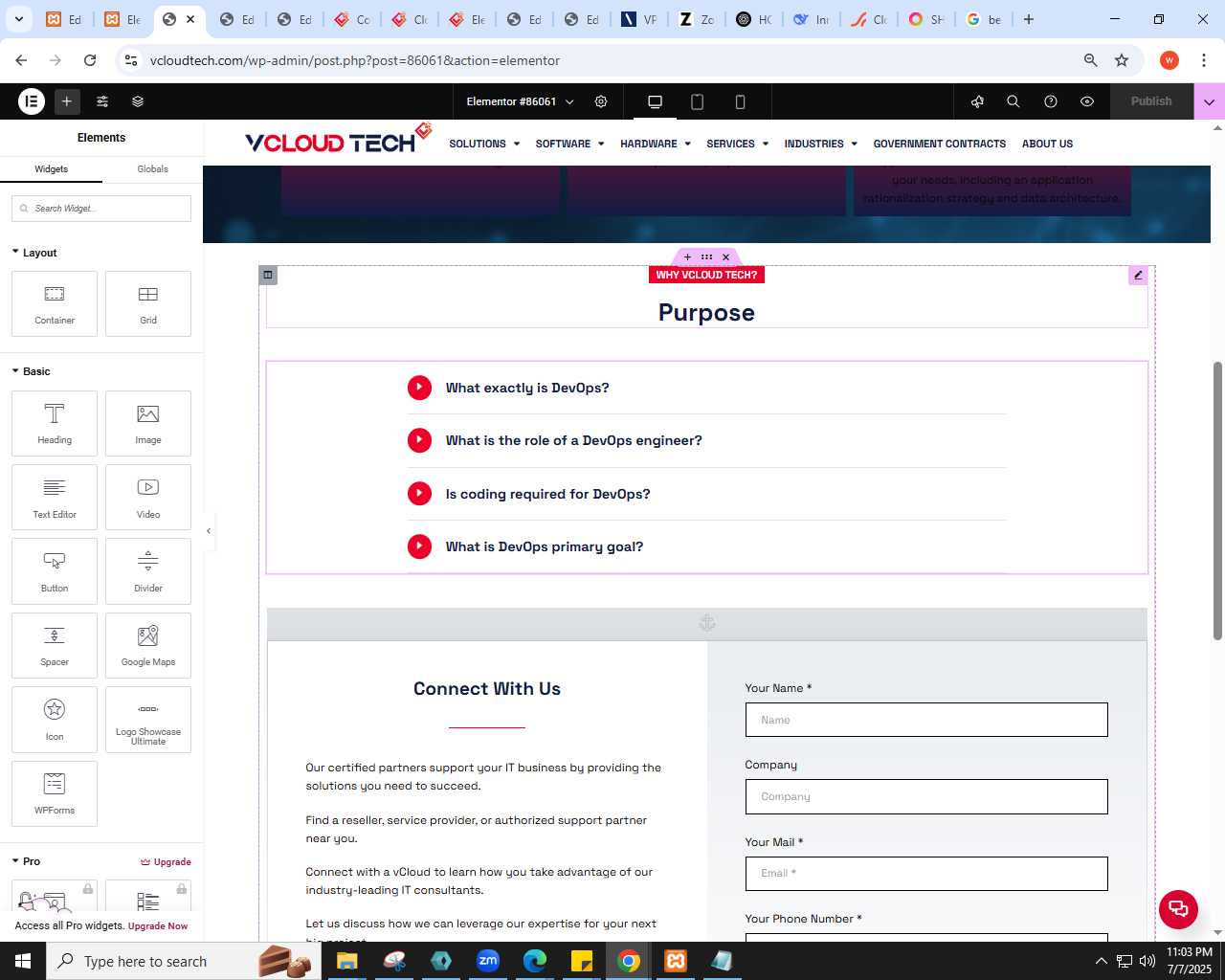Select the Button widget
Screen dimensions: 1225x980
pyautogui.click(x=55, y=571)
